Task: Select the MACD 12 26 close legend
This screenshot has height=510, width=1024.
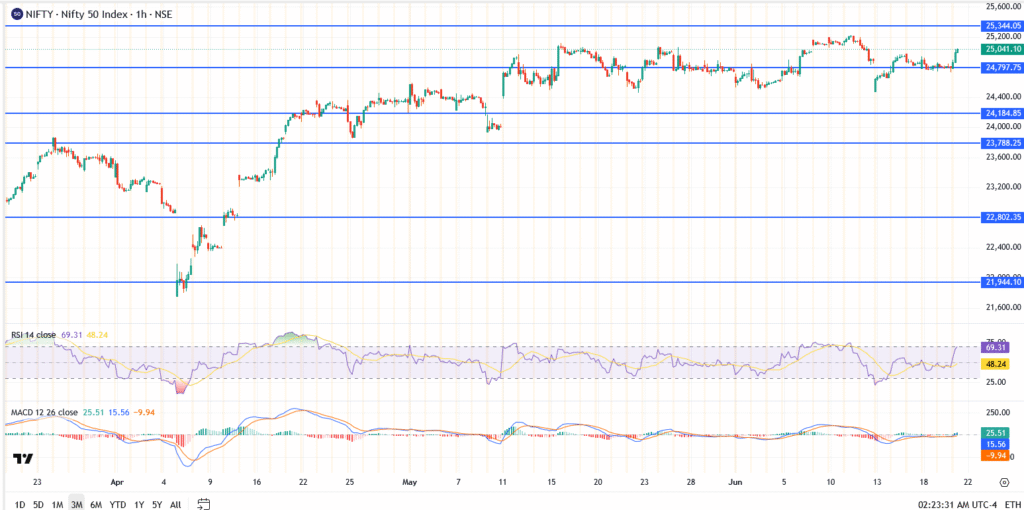Action: point(44,412)
